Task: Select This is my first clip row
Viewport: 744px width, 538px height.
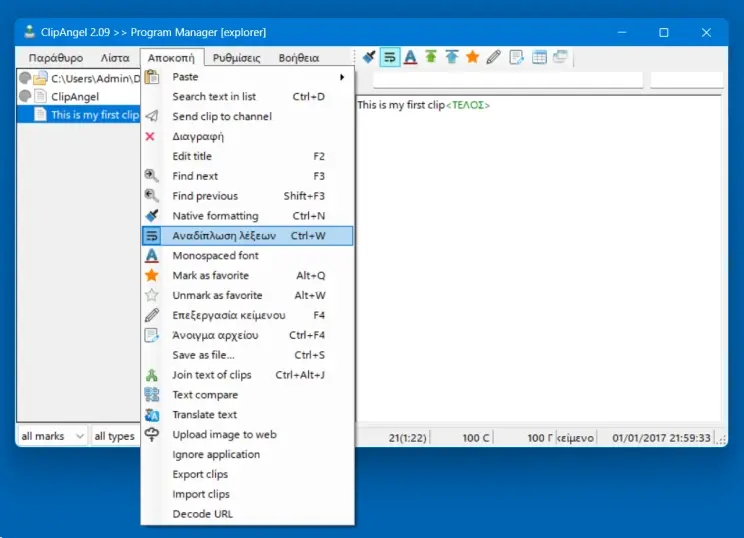Action: [79, 115]
